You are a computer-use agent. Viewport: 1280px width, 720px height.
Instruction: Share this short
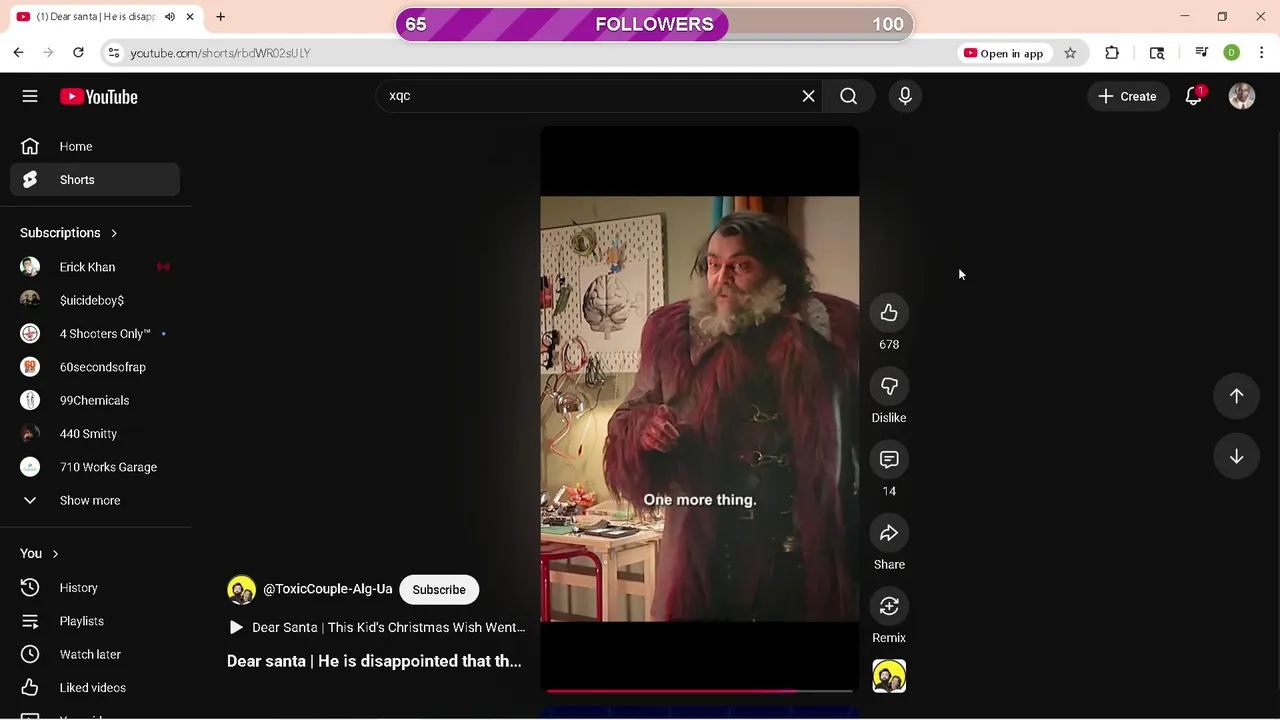(x=889, y=533)
